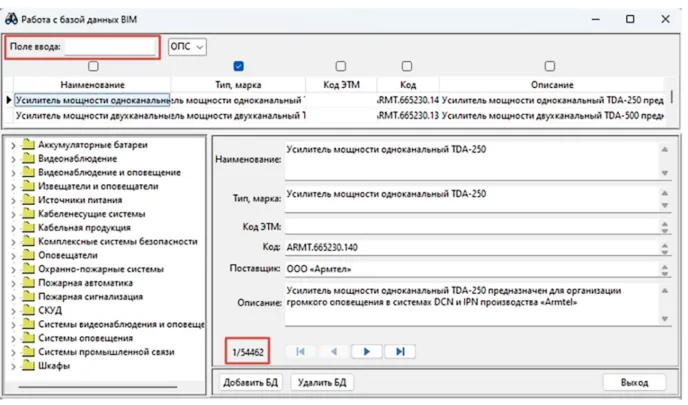Uncheck the checkbox above Тип, марка column
This screenshot has height=405, width=688.
pos(238,67)
